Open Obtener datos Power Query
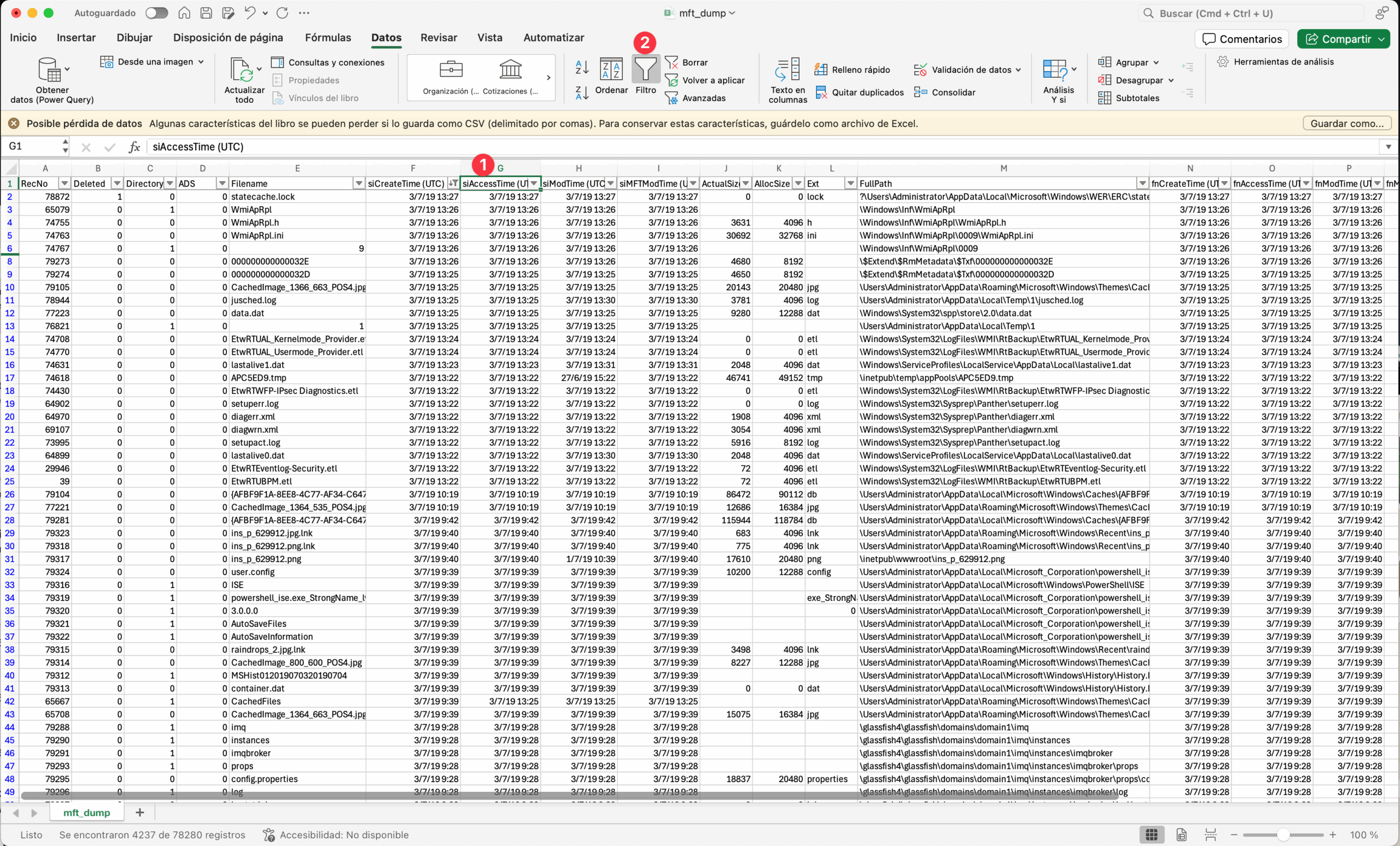1400x846 pixels. tap(52, 80)
